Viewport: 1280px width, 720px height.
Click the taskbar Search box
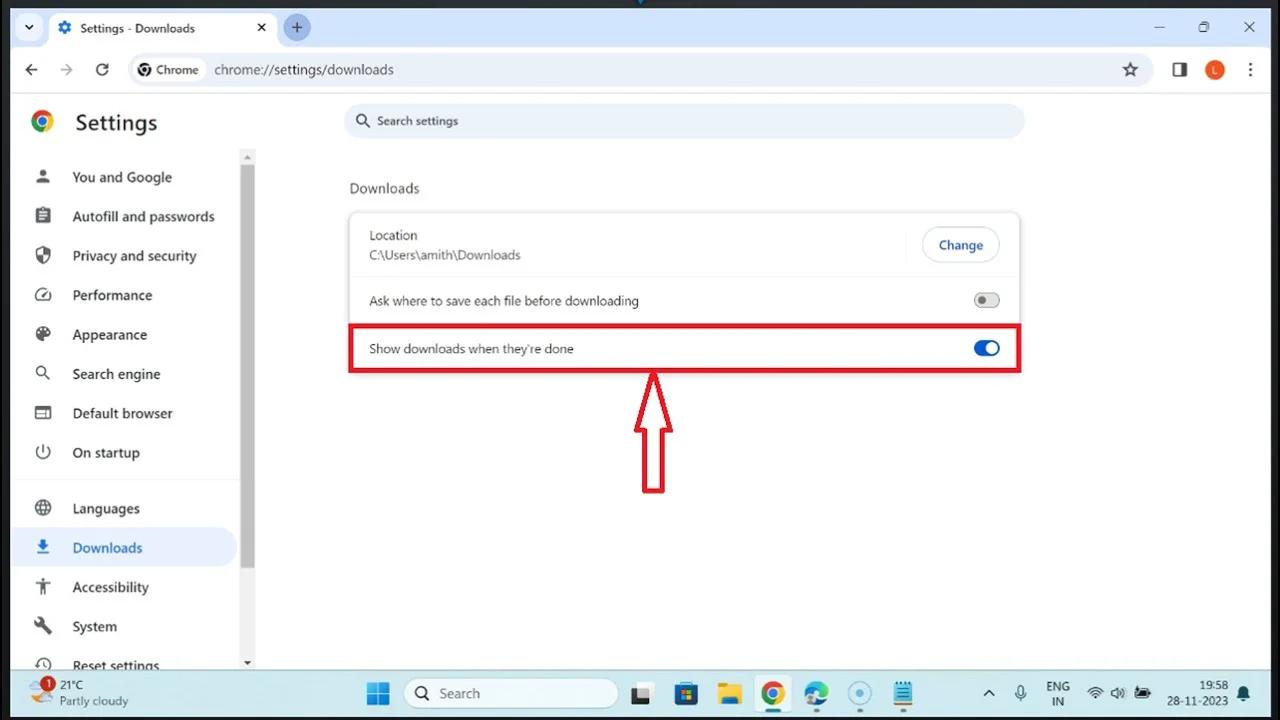click(511, 693)
